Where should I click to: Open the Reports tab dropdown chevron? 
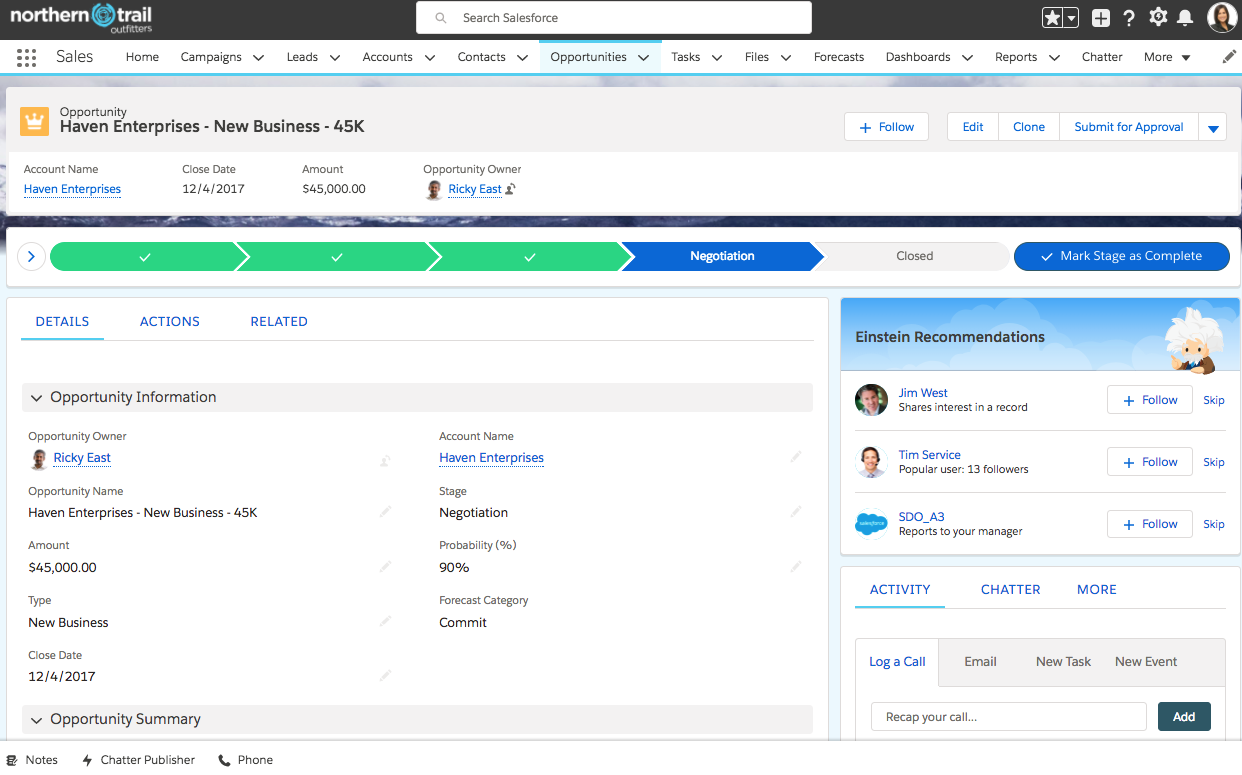[x=1054, y=58]
